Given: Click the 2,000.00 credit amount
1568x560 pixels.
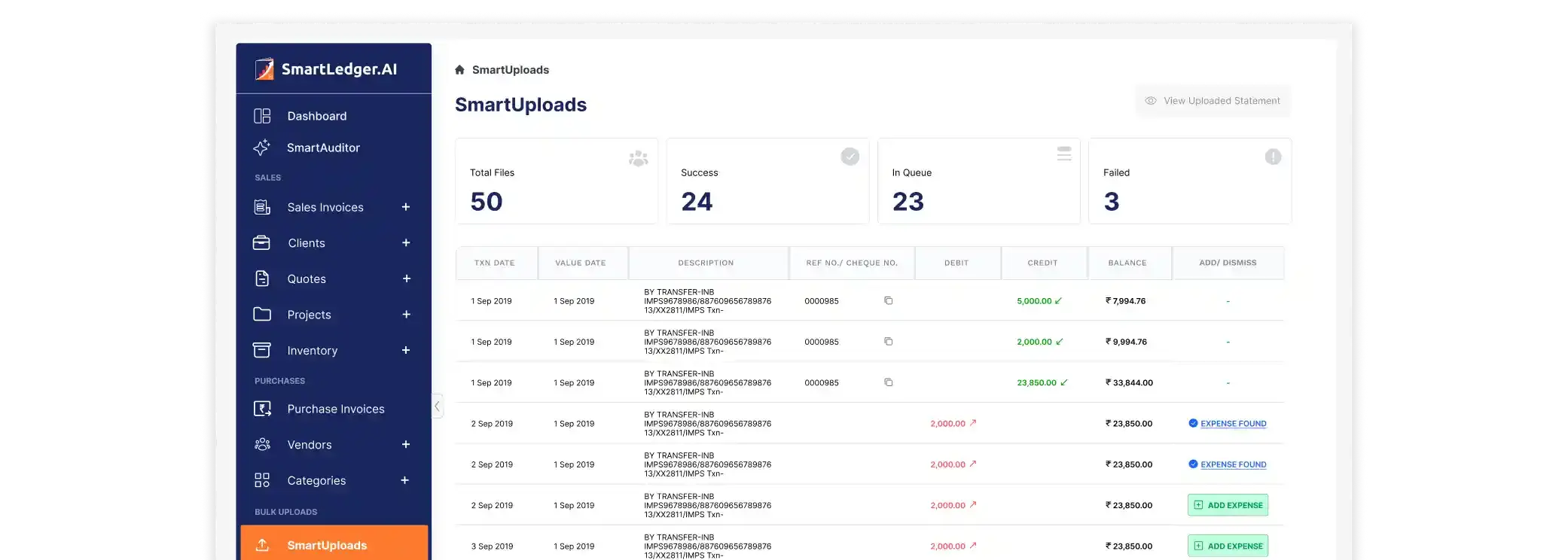Looking at the screenshot, I should point(1035,342).
